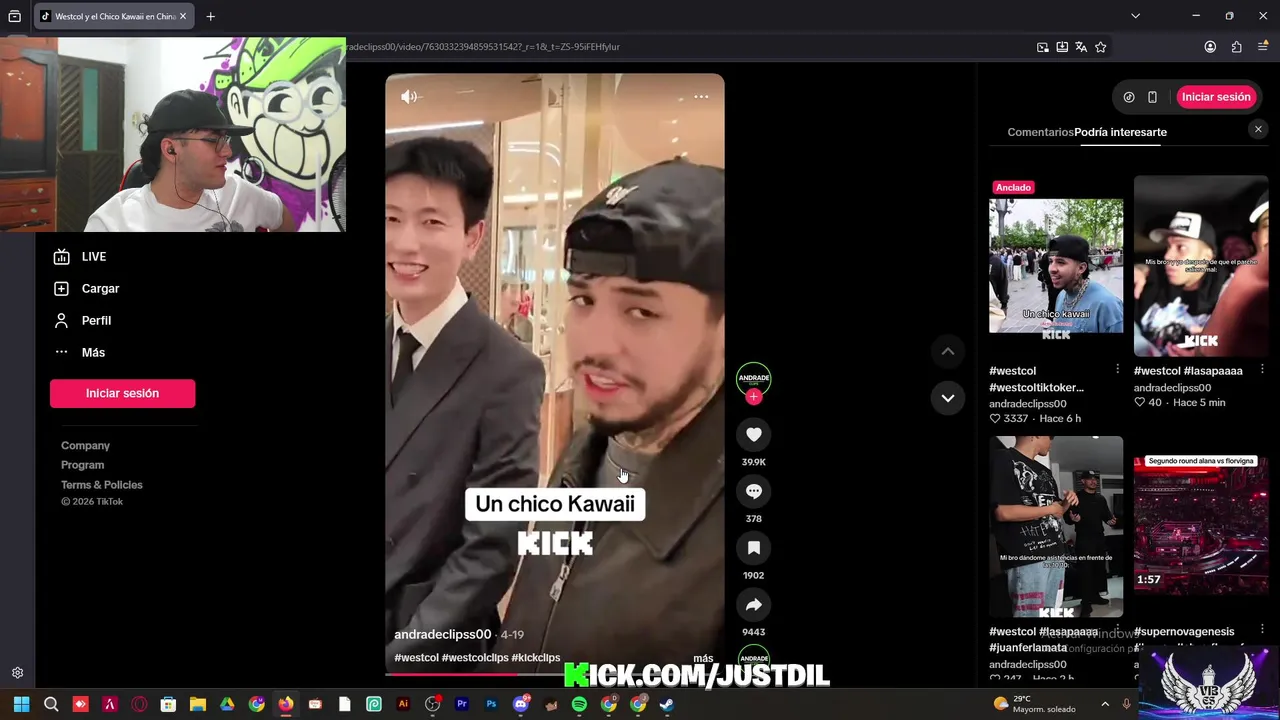The height and width of the screenshot is (720, 1280).
Task: Like the video with the heart icon
Action: tap(754, 434)
